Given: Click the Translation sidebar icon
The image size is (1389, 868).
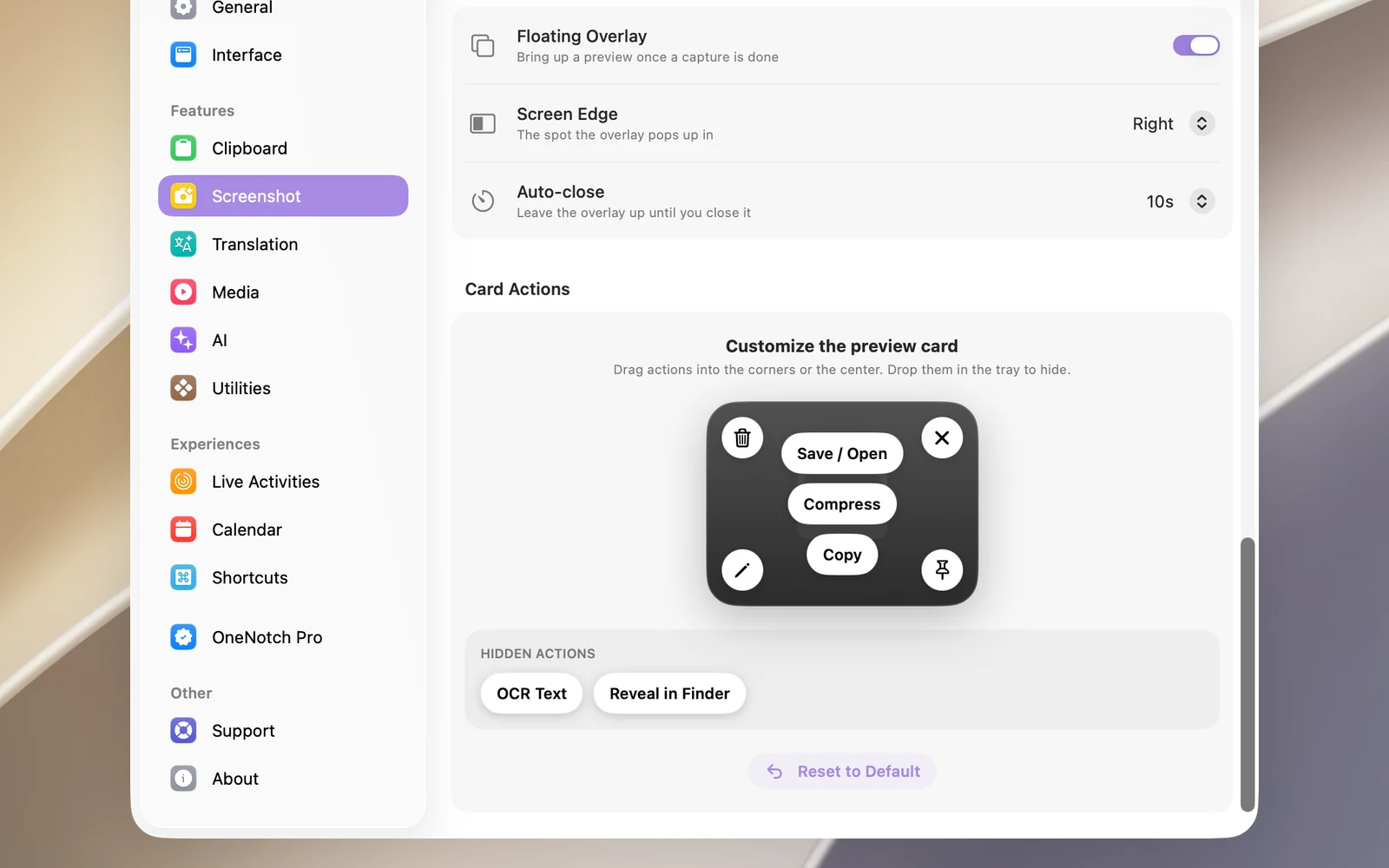Looking at the screenshot, I should pos(183,244).
